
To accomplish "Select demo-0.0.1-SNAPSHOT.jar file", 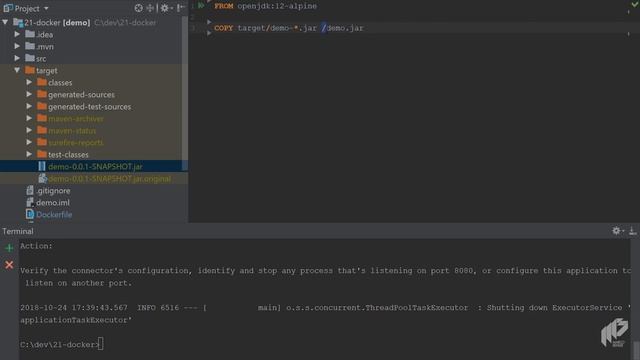I will tap(95, 167).
